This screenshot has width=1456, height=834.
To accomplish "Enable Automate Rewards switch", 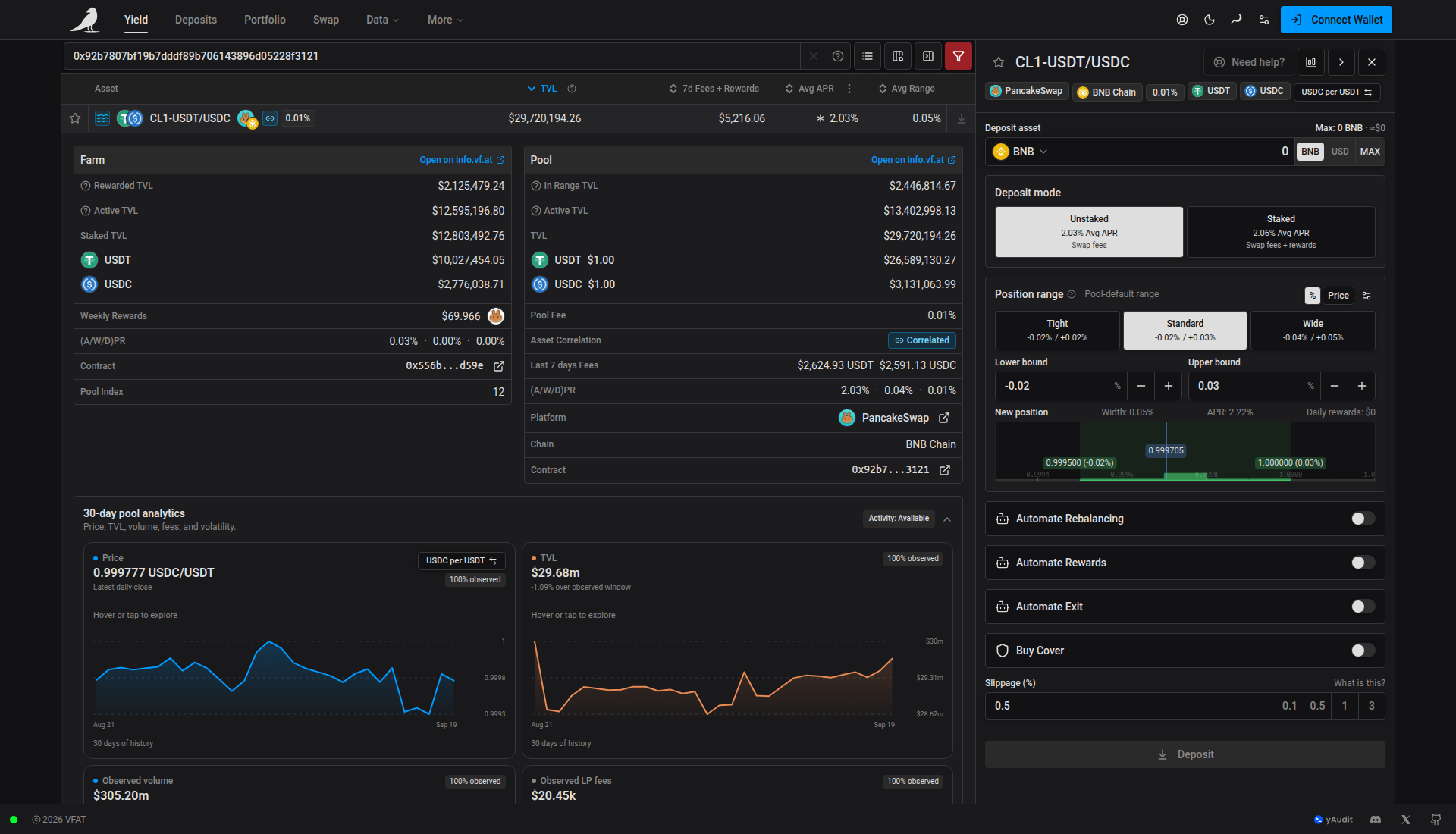I will [x=1363, y=563].
